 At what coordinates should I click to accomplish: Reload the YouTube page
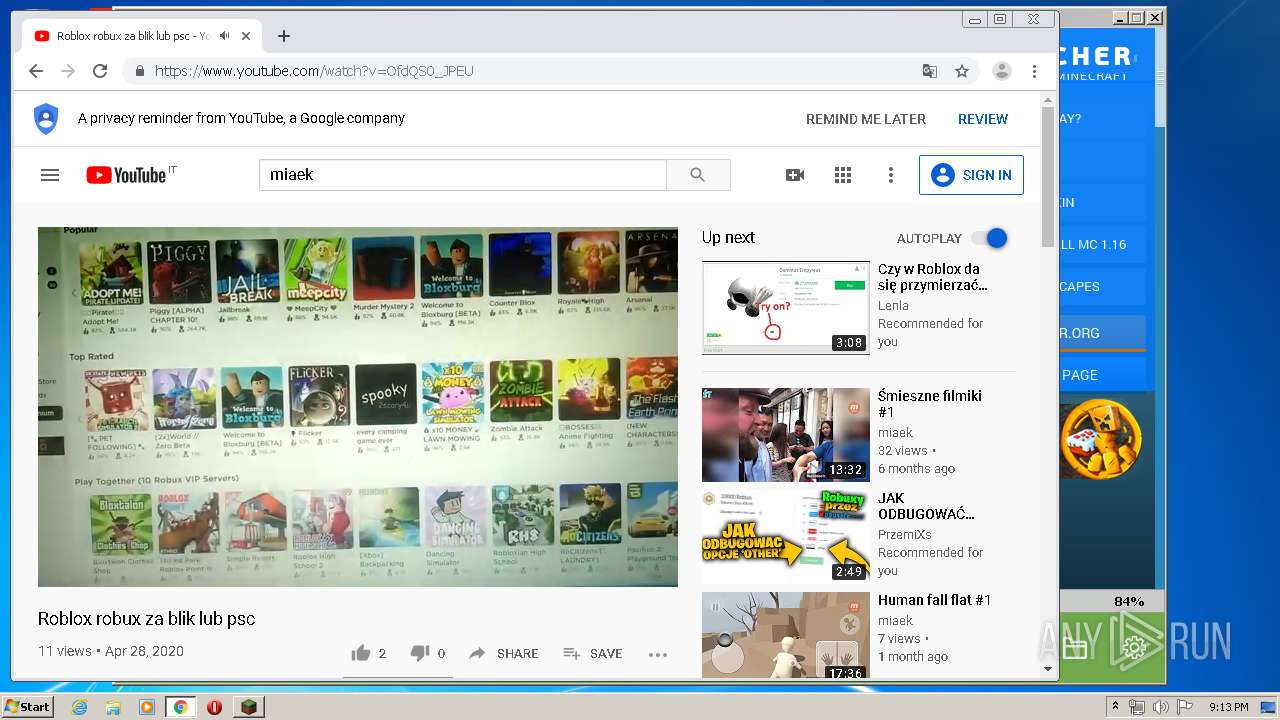(x=100, y=71)
